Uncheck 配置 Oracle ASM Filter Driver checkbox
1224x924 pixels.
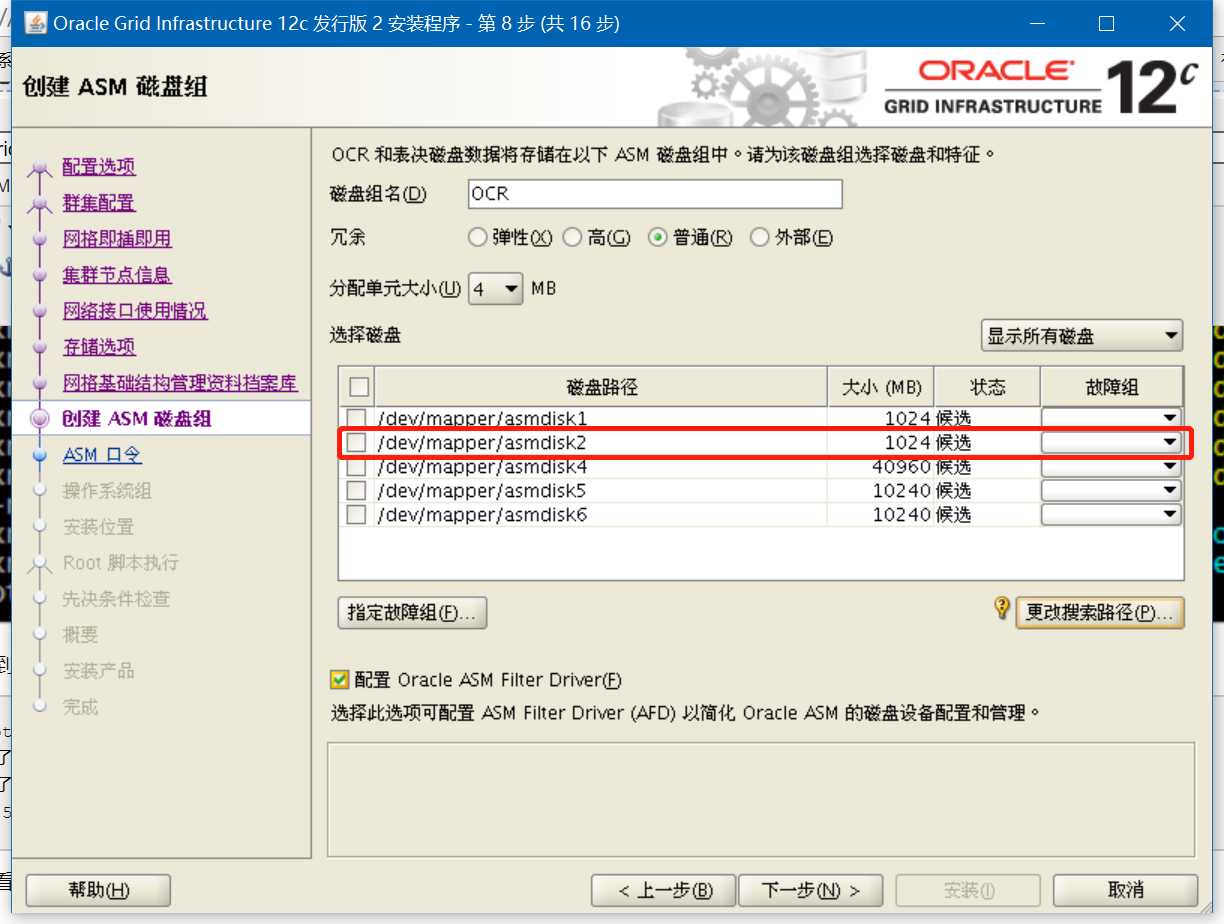(x=339, y=680)
